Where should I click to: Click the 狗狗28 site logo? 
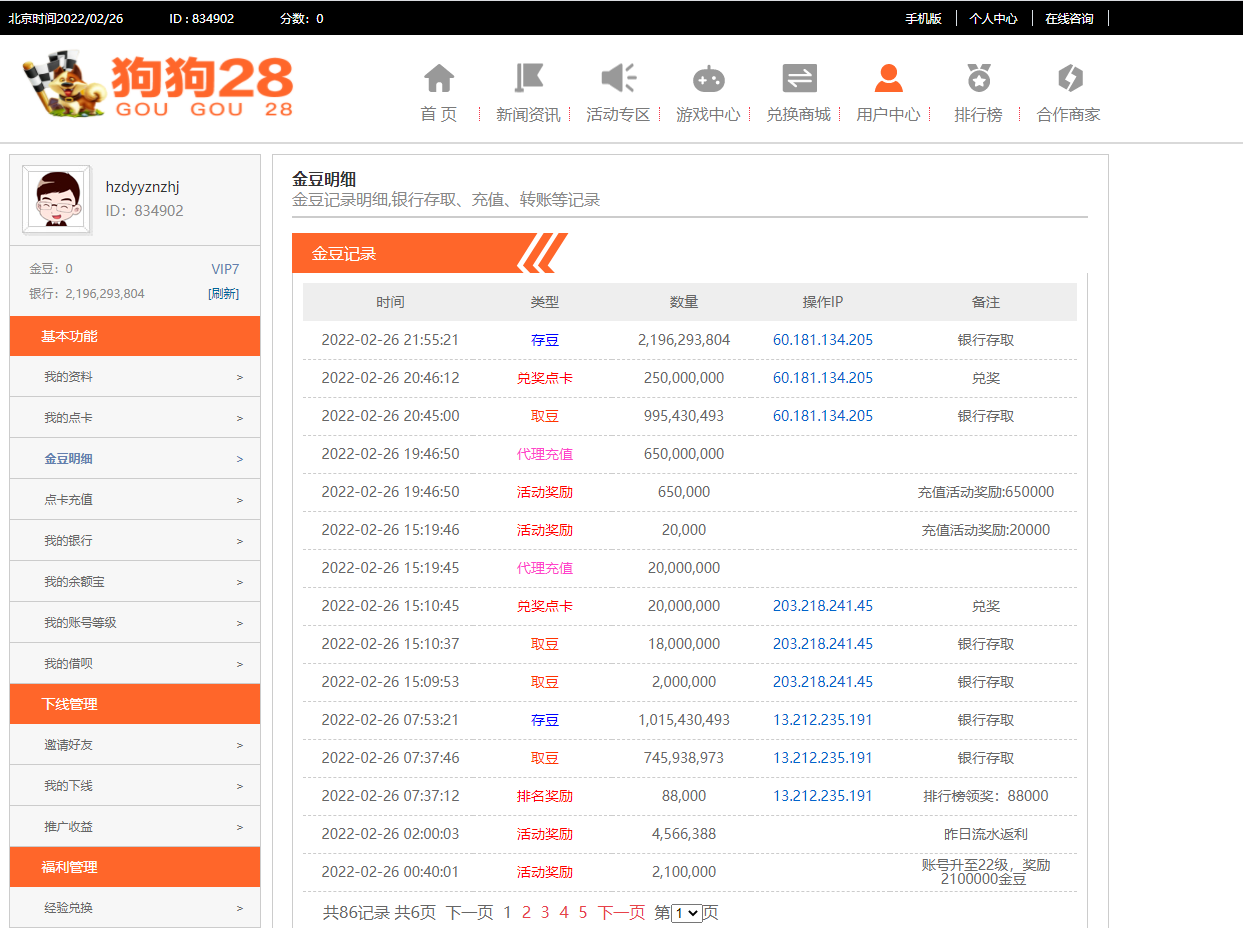pos(158,86)
